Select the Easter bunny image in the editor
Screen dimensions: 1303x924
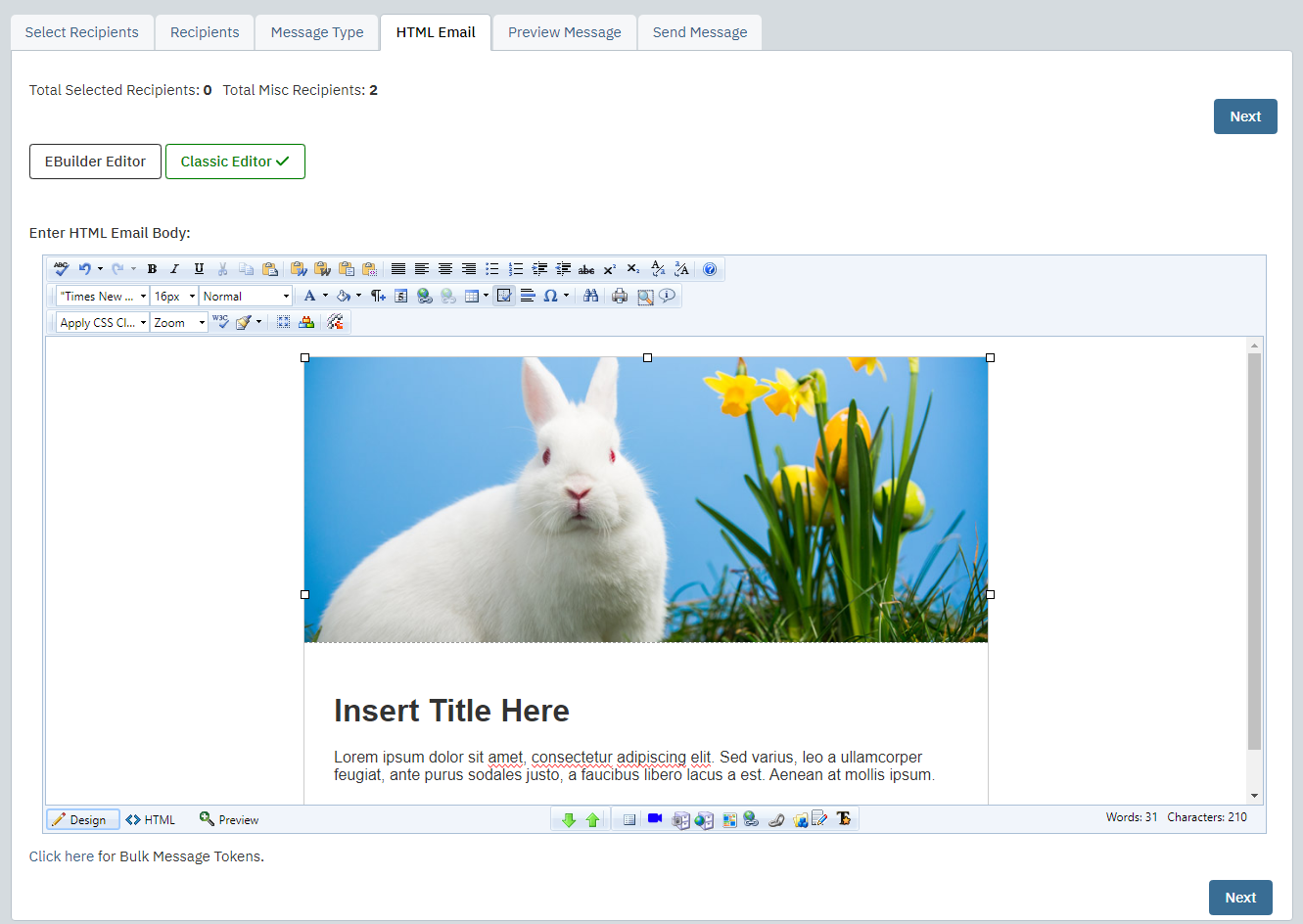[646, 499]
